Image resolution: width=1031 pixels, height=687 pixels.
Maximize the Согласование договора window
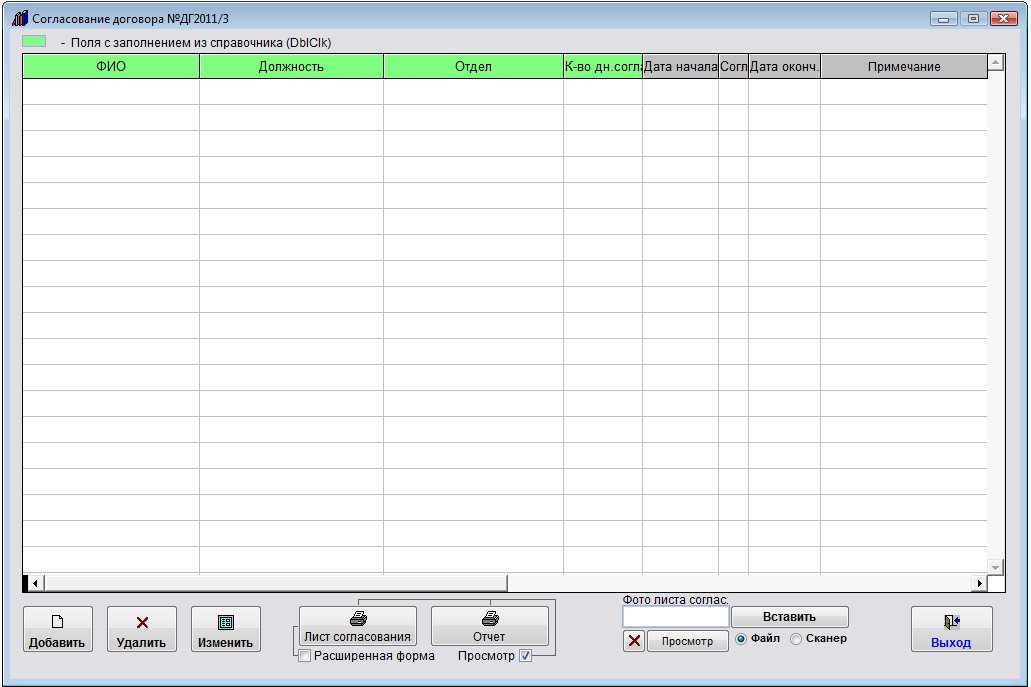pyautogui.click(x=973, y=19)
